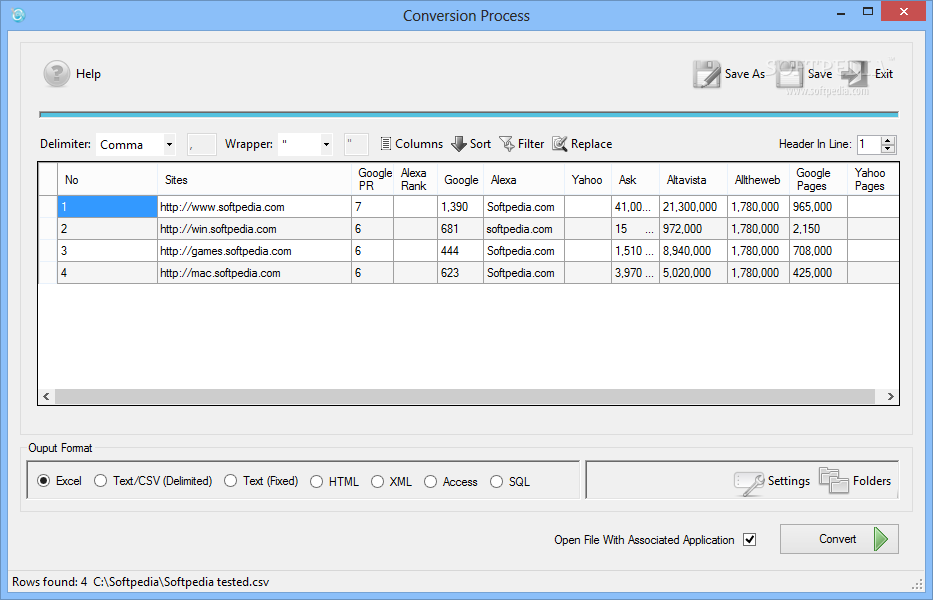Select cell http://www.softpedia.com

pyautogui.click(x=255, y=207)
